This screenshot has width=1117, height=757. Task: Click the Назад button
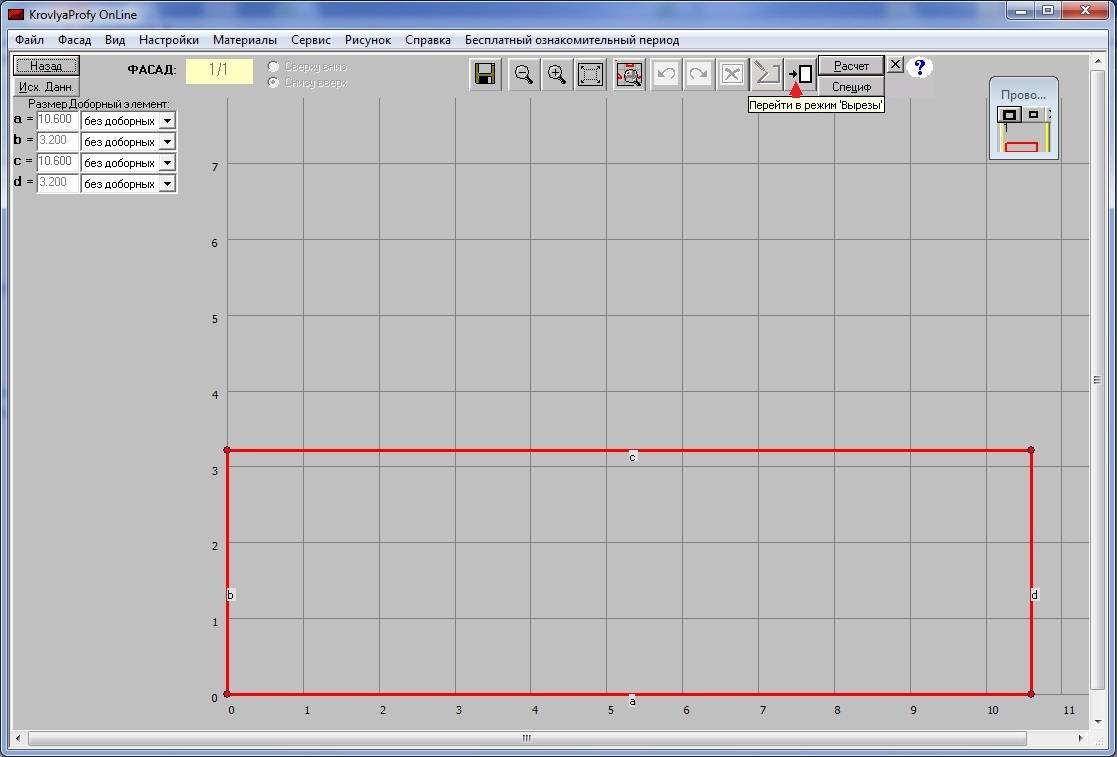coord(46,66)
